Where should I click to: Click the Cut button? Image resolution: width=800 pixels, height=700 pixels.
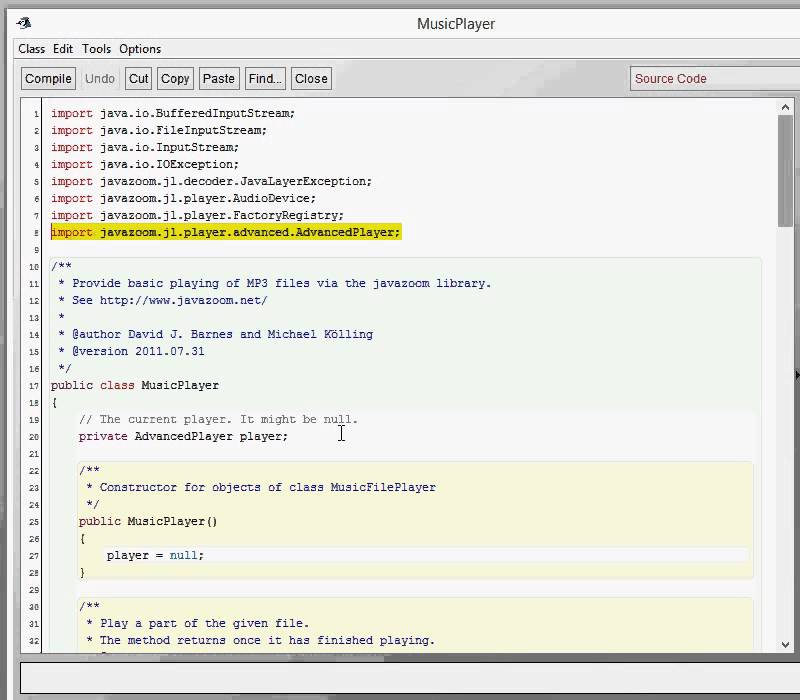point(138,79)
